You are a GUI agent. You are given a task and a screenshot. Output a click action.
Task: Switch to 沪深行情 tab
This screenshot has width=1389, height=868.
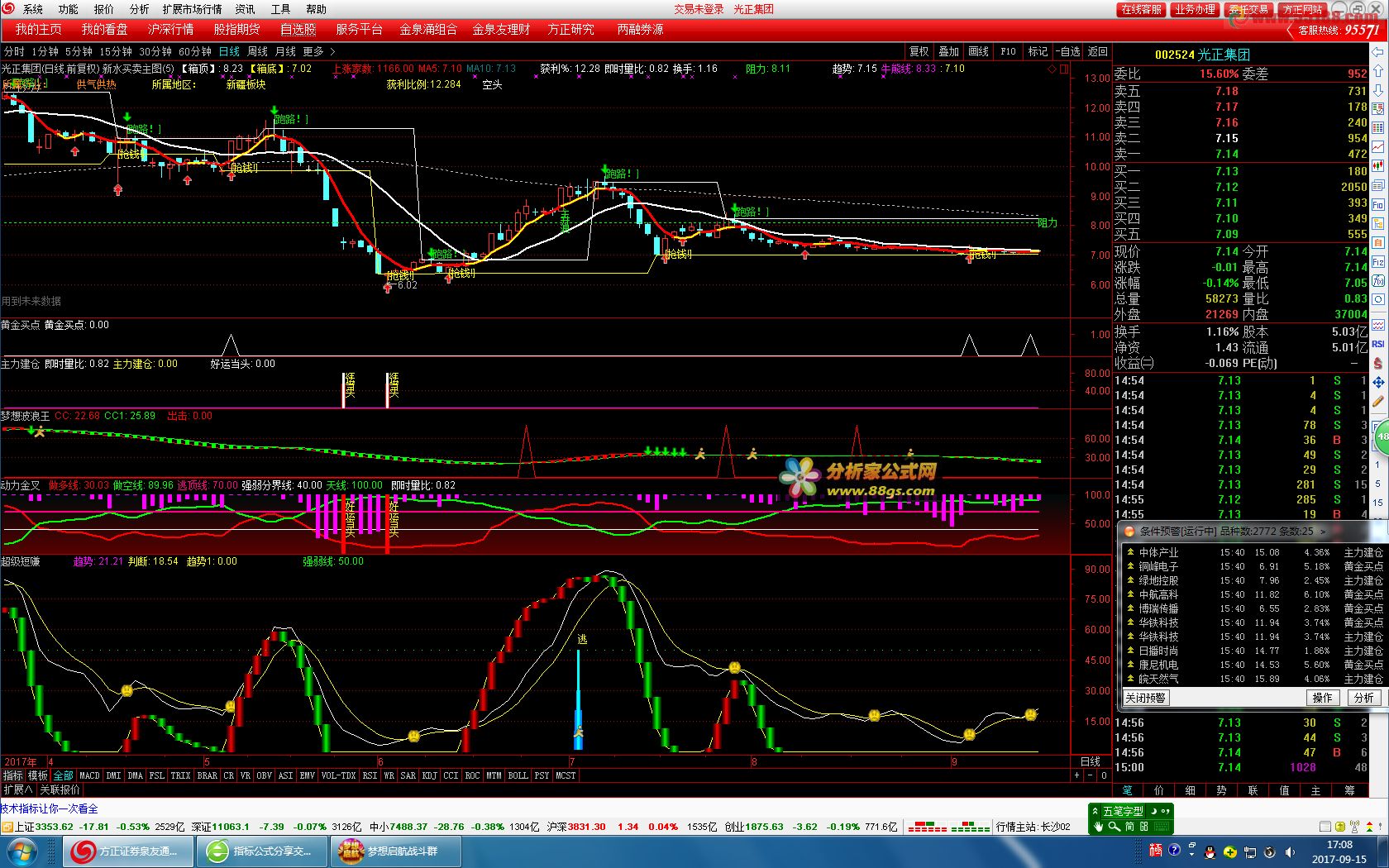coord(170,29)
